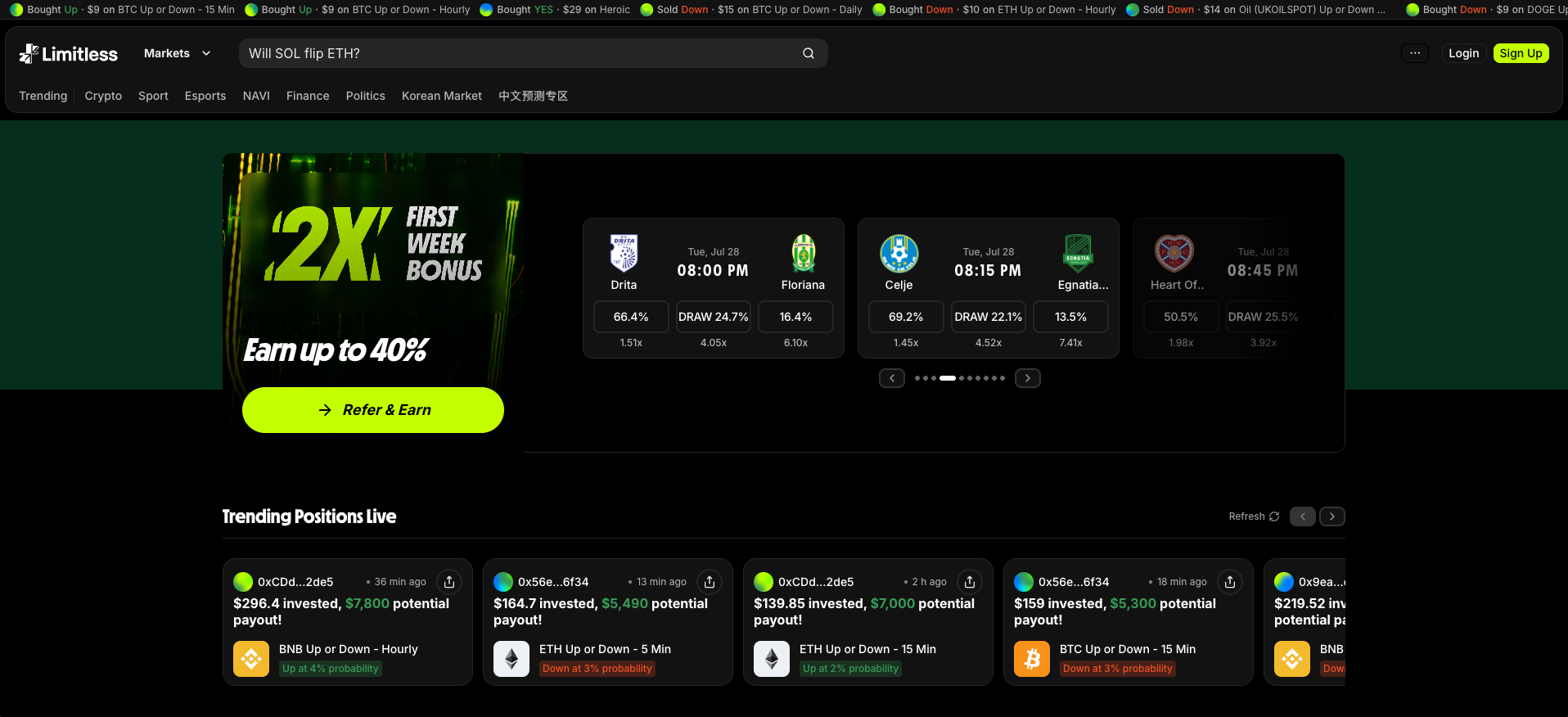Share the ETH 5 Min position card

click(x=710, y=582)
